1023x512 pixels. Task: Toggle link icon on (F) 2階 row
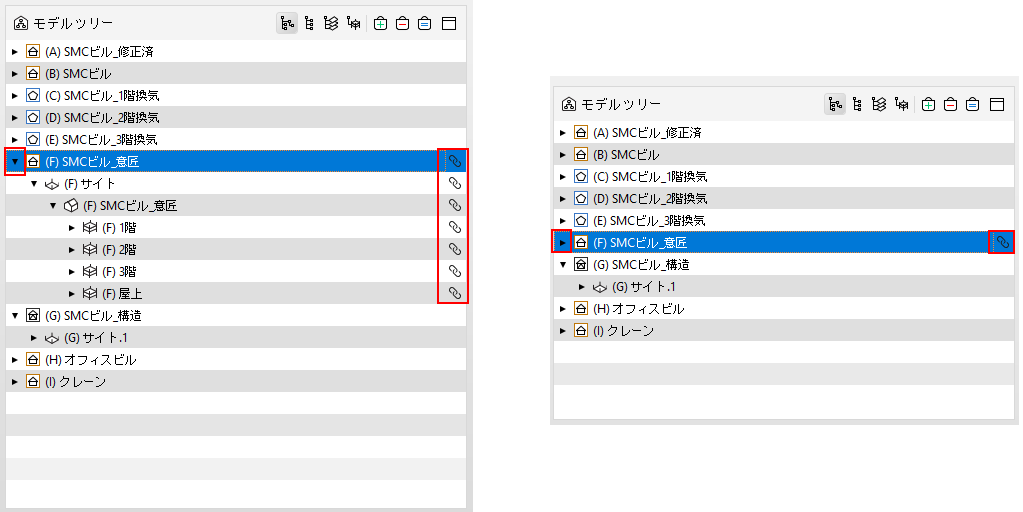point(455,249)
